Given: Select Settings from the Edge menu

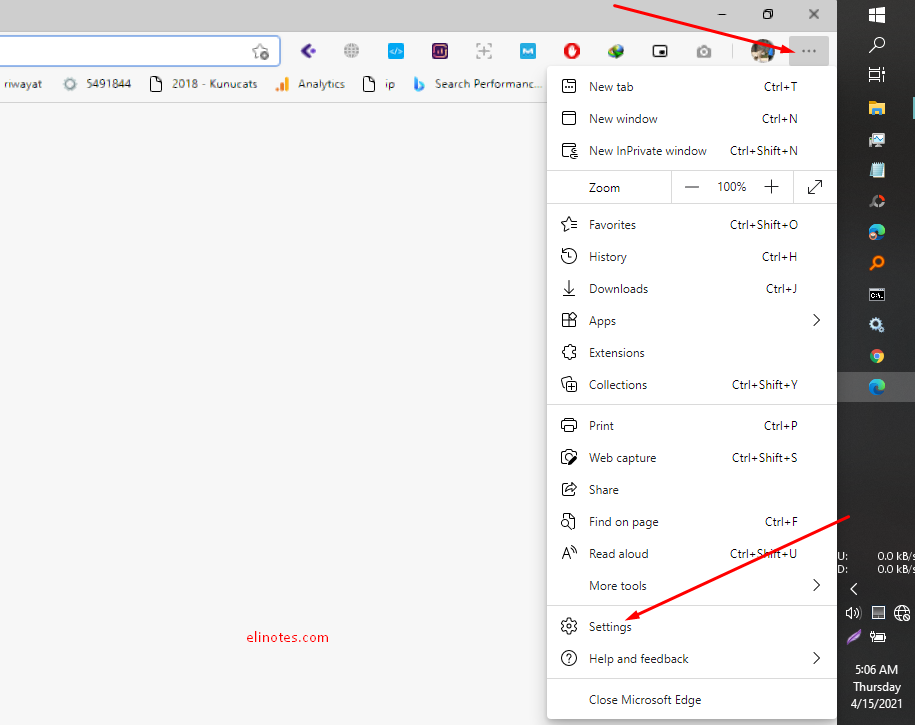Looking at the screenshot, I should [x=611, y=626].
